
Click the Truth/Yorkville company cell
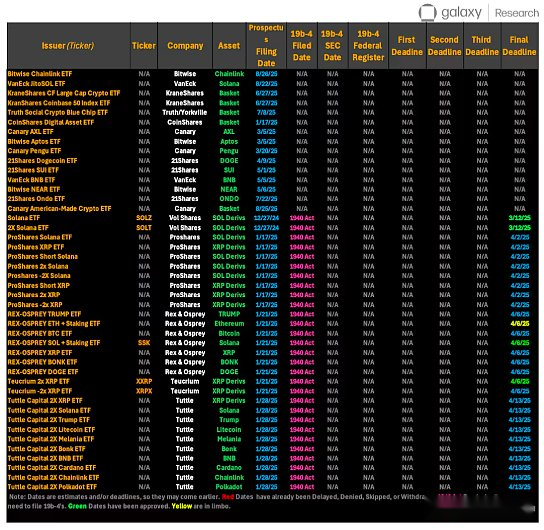click(185, 112)
